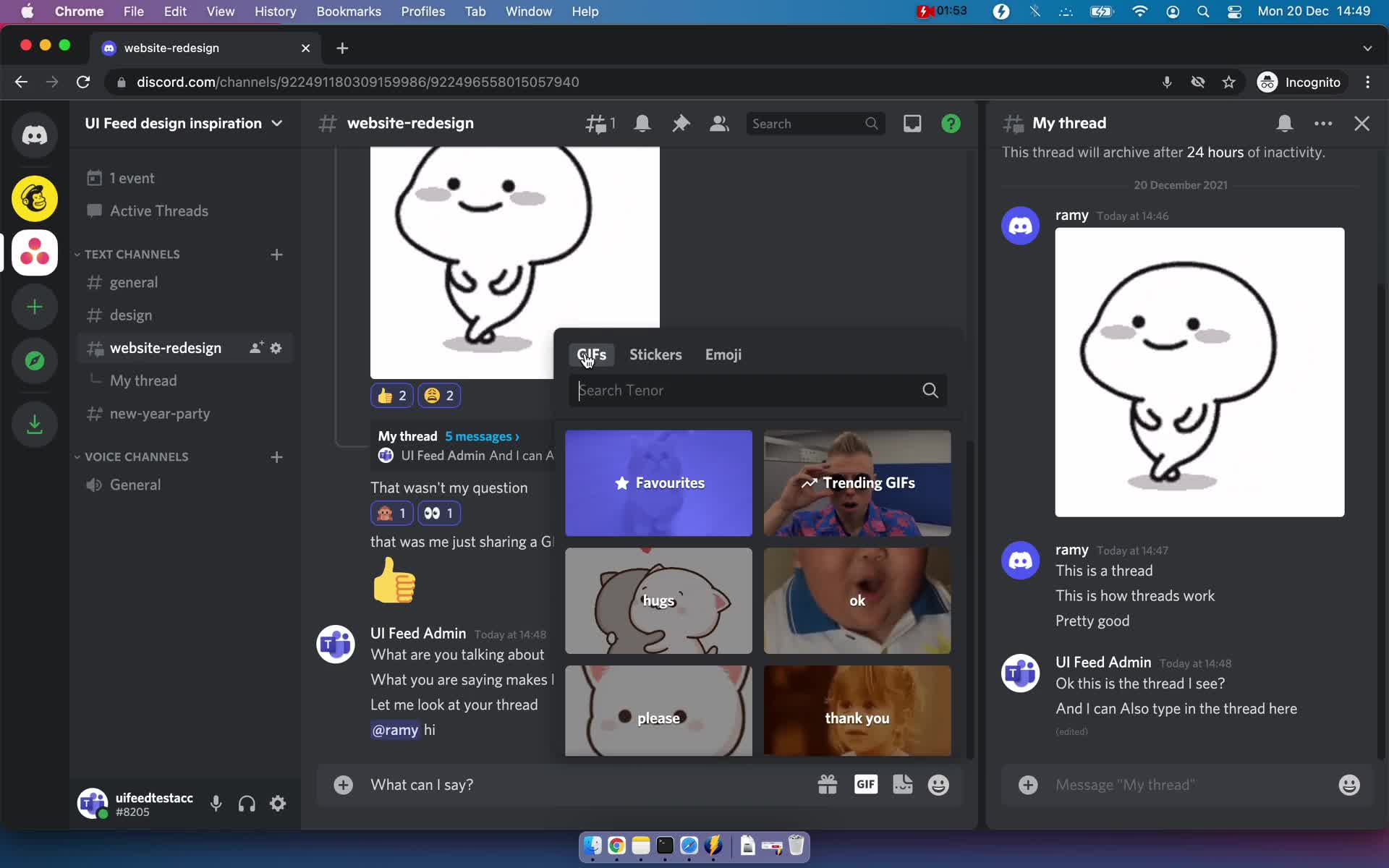The image size is (1389, 868).
Task: Open thread More options ellipsis
Action: coord(1323,124)
